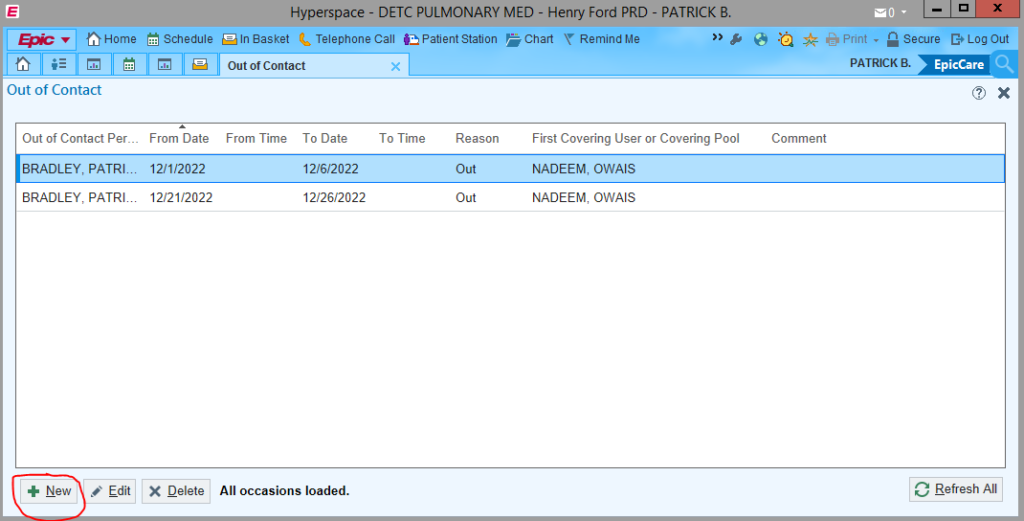Click the Log Out button
This screenshot has height=521, width=1024.
coord(979,39)
